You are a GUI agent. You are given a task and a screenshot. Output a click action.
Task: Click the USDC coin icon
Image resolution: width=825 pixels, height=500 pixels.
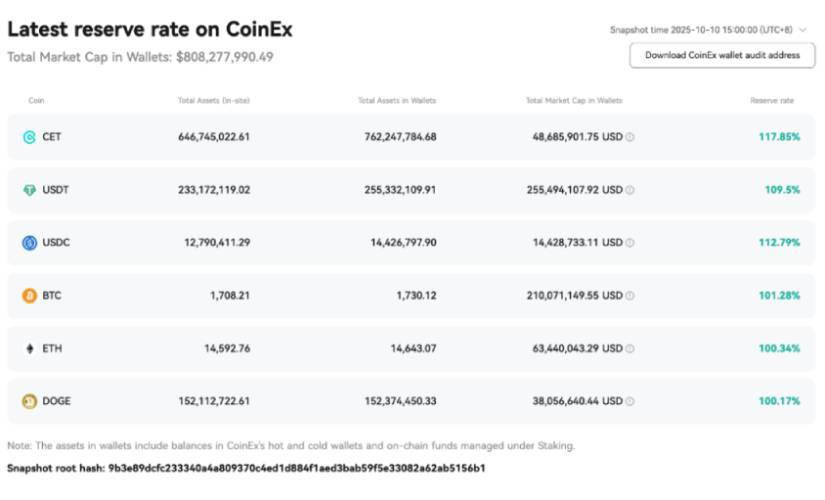(x=29, y=243)
